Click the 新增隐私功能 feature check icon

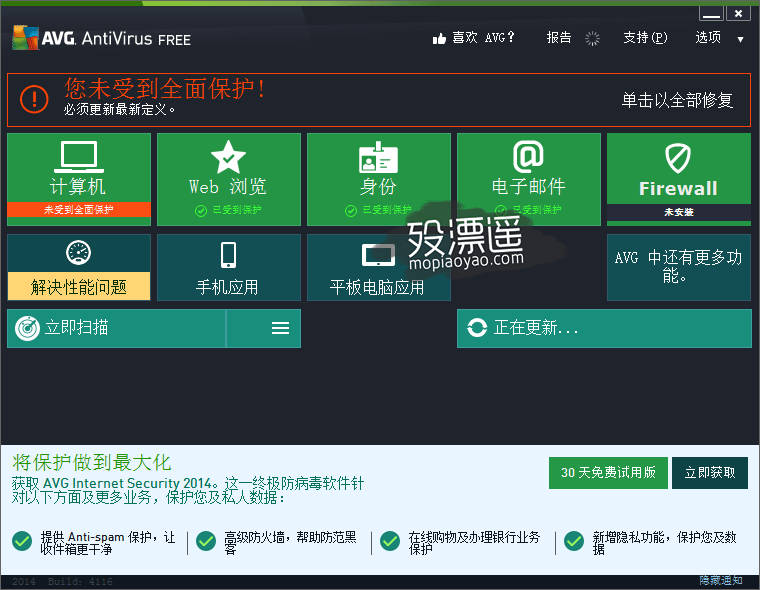click(x=574, y=541)
